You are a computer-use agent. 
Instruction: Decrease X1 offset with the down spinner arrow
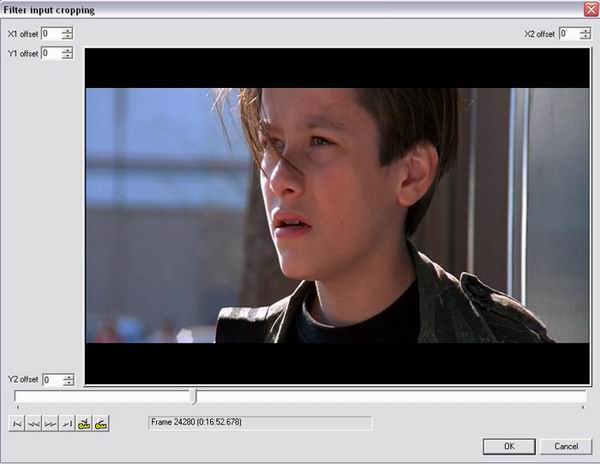(x=67, y=37)
